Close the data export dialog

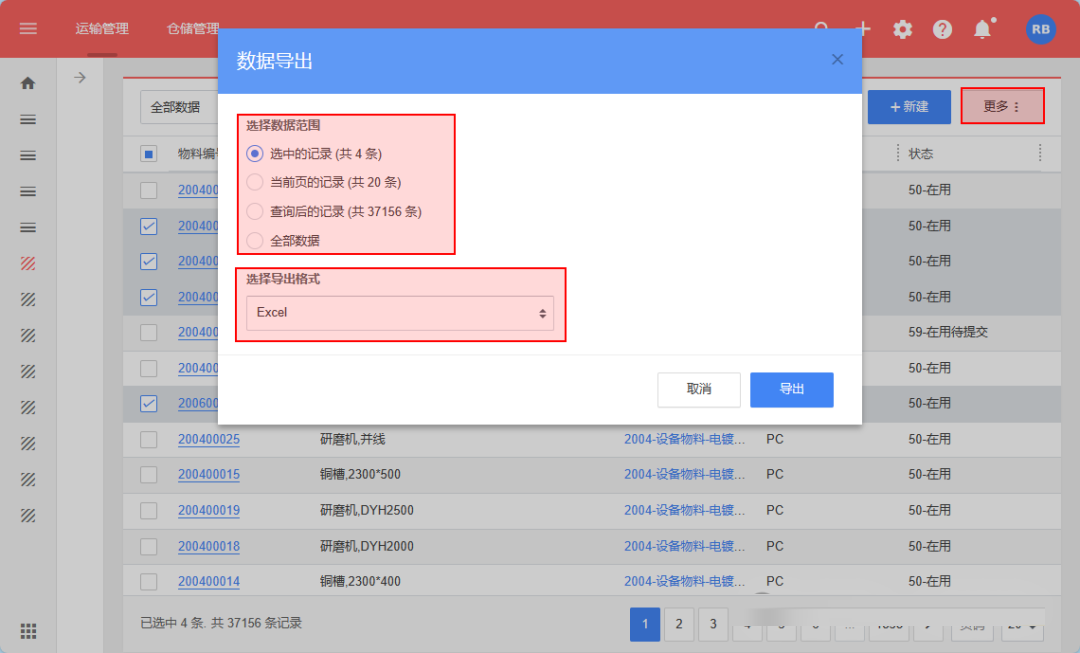837,60
